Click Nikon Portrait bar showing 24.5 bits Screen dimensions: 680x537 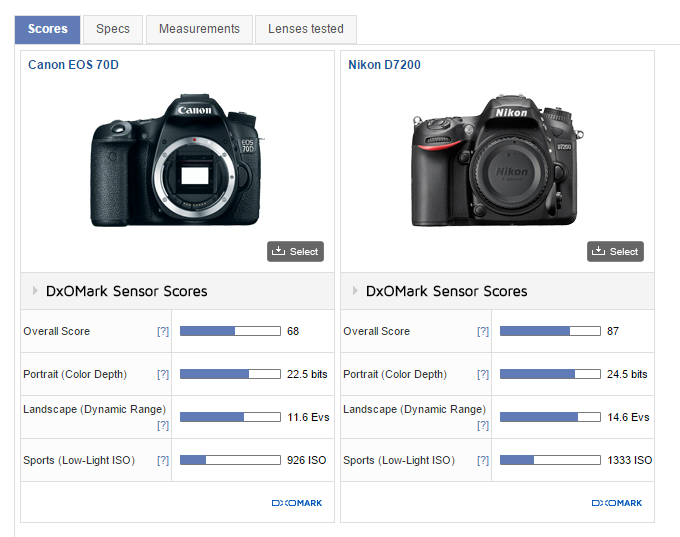550,374
